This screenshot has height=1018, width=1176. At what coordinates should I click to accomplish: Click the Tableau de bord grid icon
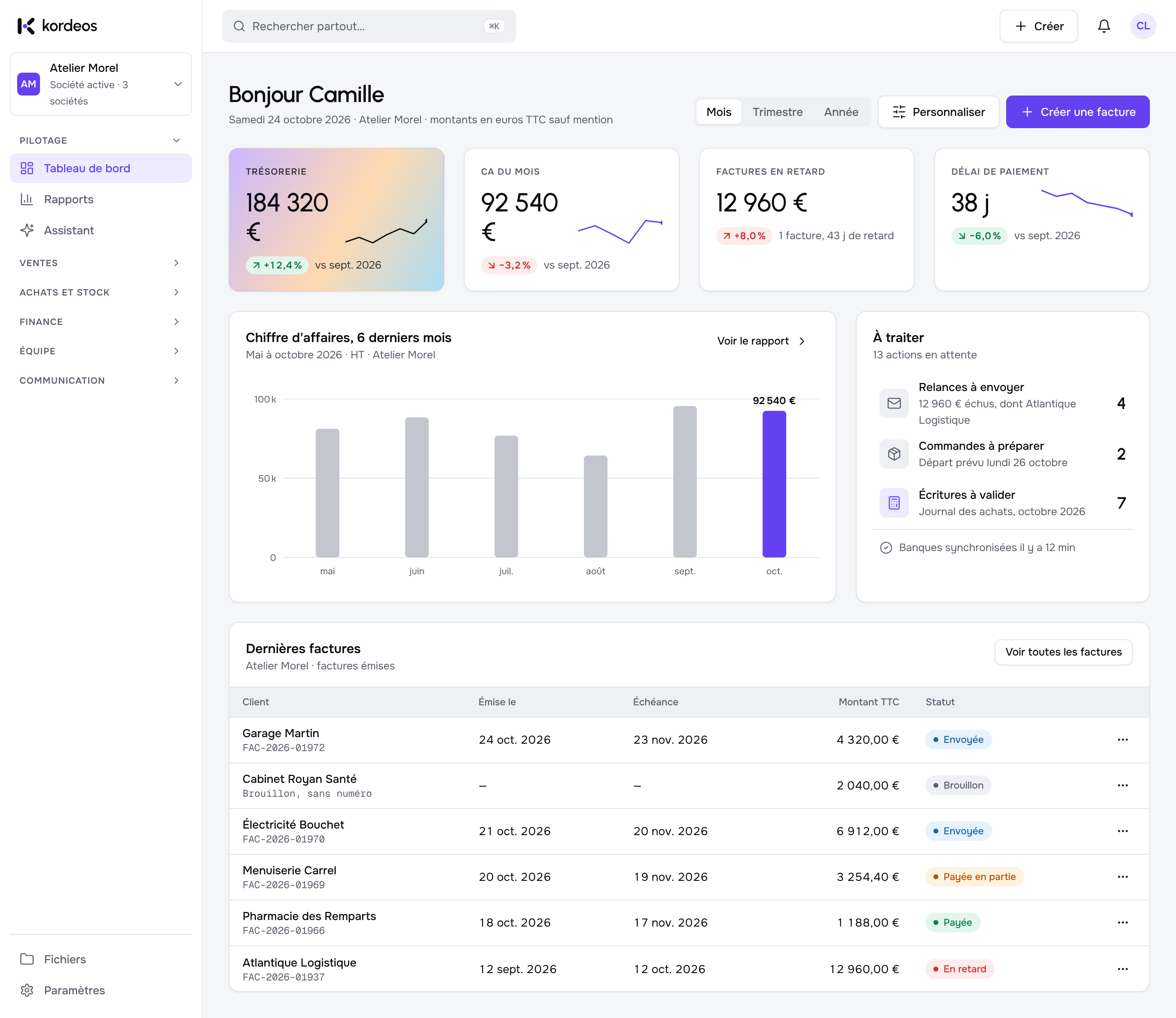27,168
